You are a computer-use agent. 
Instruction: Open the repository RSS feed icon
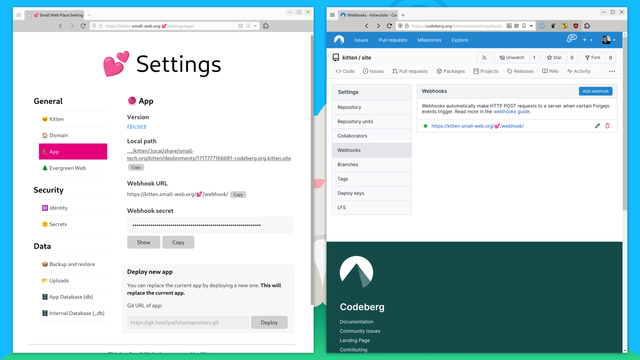tap(484, 58)
